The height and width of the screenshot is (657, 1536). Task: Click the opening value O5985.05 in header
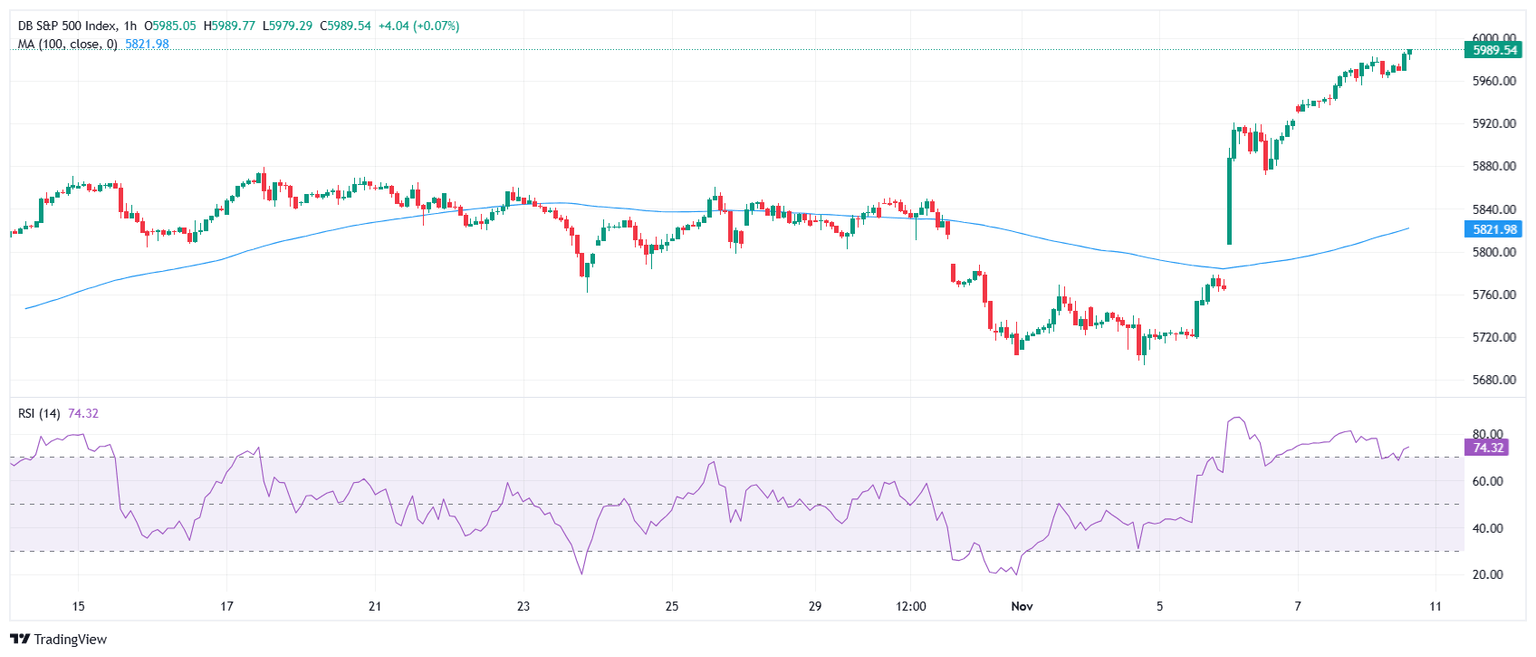171,25
